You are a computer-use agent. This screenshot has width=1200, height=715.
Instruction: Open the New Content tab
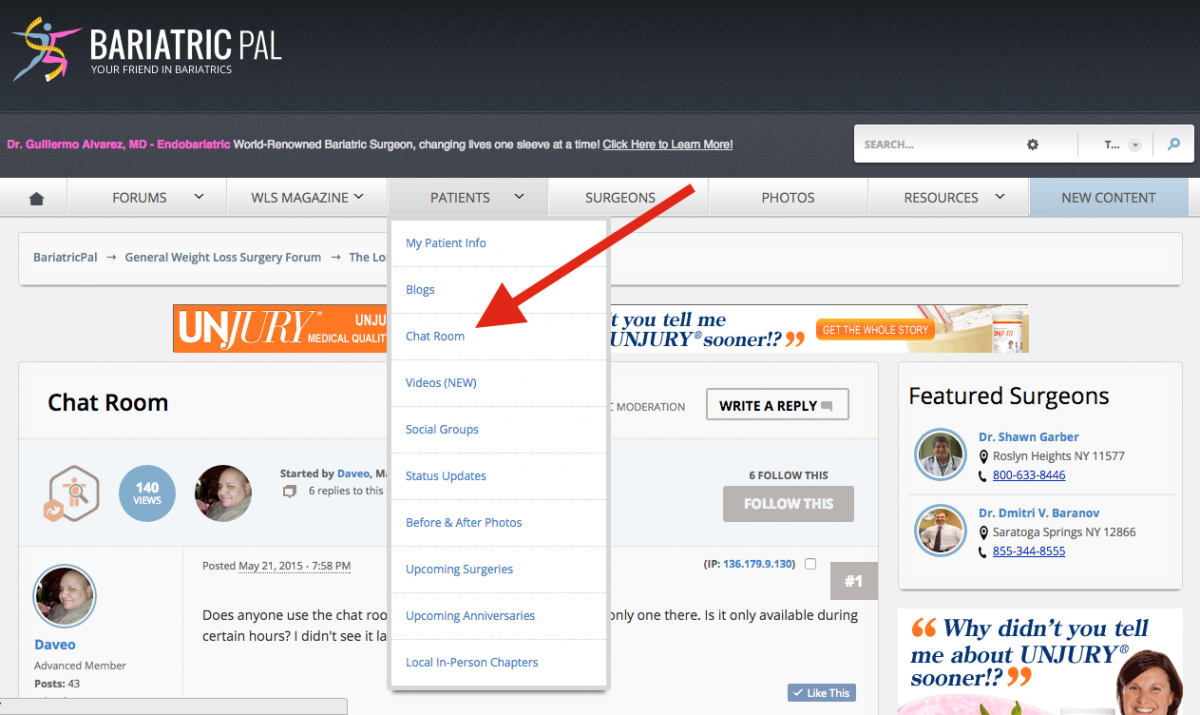coord(1108,198)
